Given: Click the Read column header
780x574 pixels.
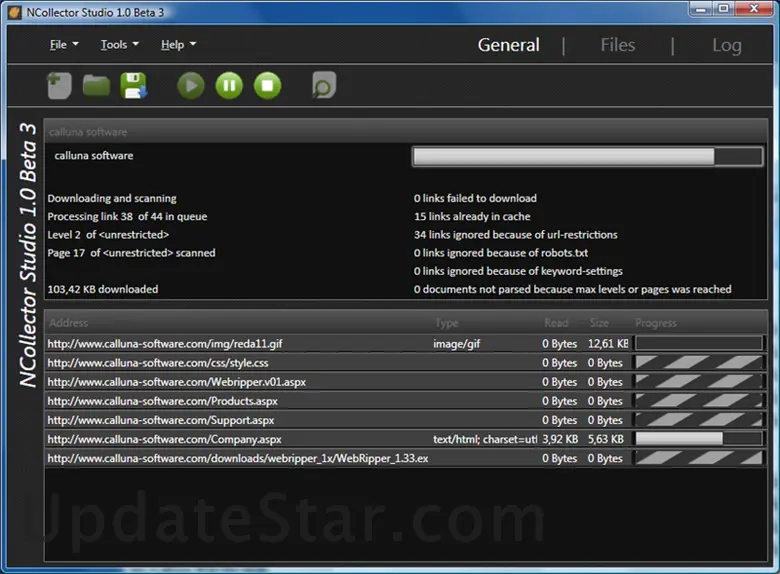Looking at the screenshot, I should (x=556, y=323).
